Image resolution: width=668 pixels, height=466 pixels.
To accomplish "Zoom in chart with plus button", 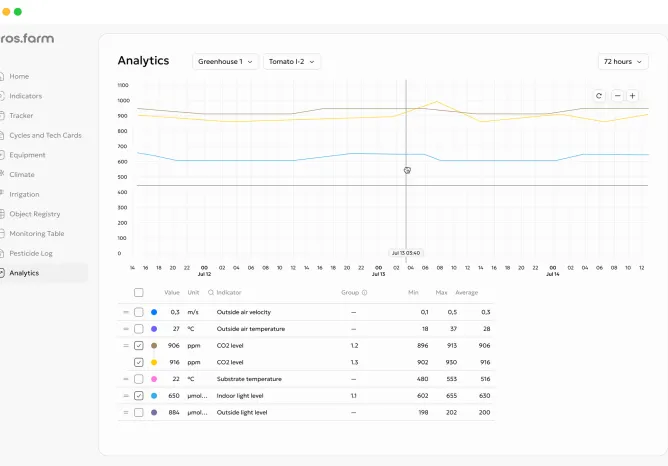I will click(x=633, y=96).
